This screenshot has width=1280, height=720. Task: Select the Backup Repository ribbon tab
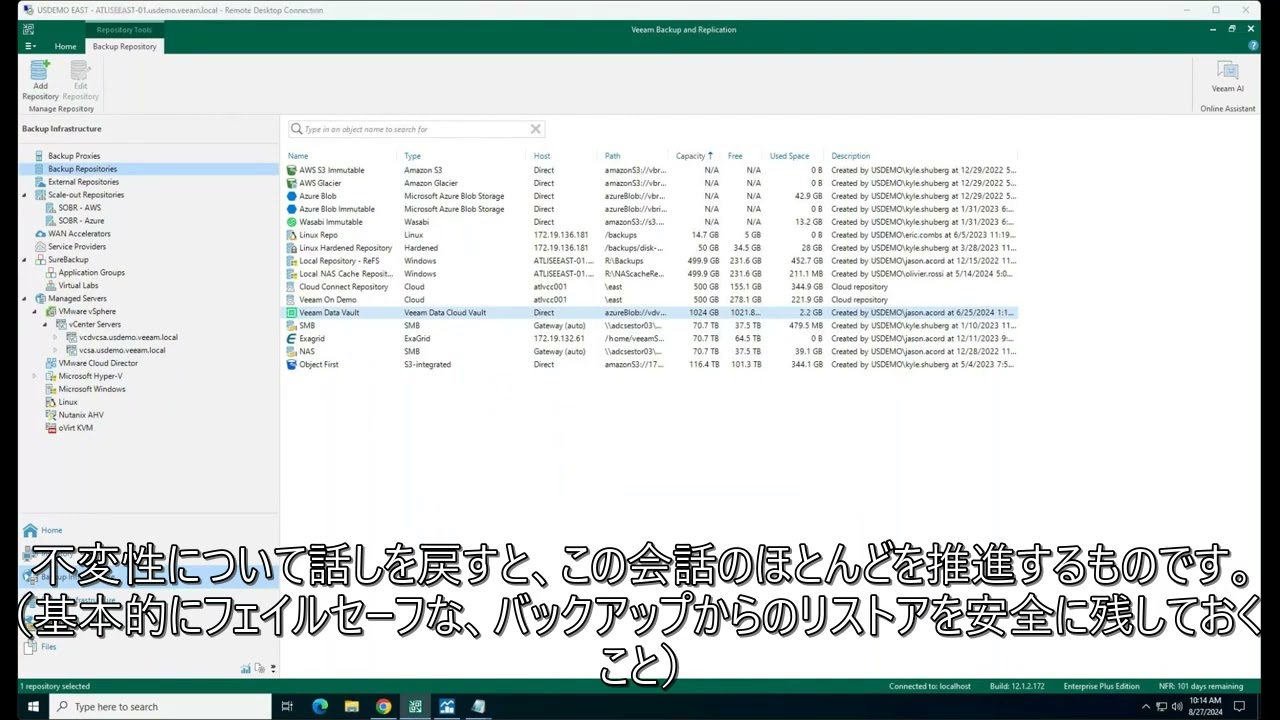click(x=124, y=46)
